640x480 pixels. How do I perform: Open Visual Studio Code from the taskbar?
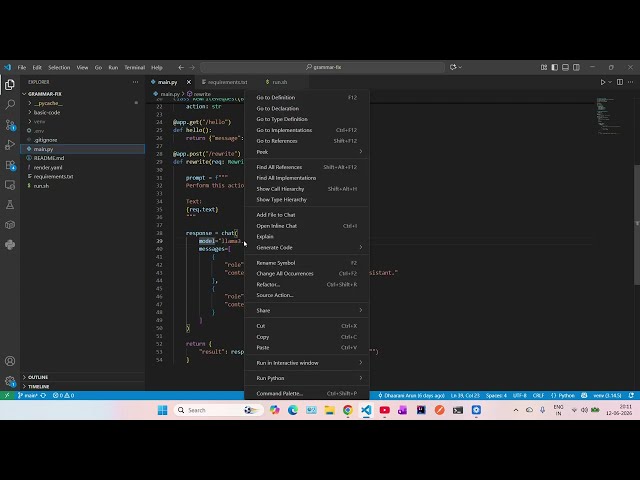(x=366, y=410)
